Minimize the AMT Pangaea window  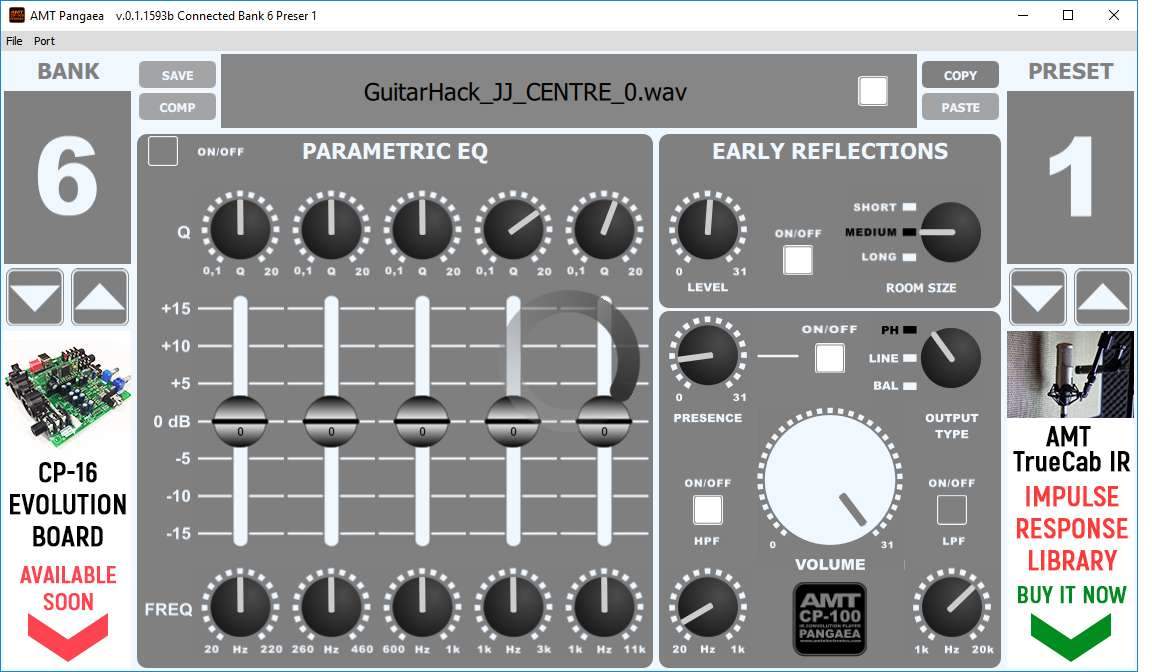1023,15
